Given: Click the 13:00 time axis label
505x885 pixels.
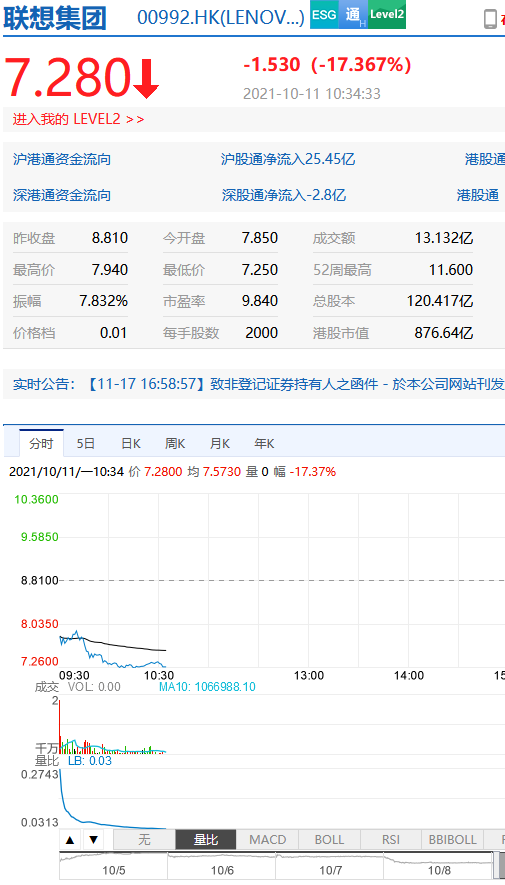Looking at the screenshot, I should point(309,676).
